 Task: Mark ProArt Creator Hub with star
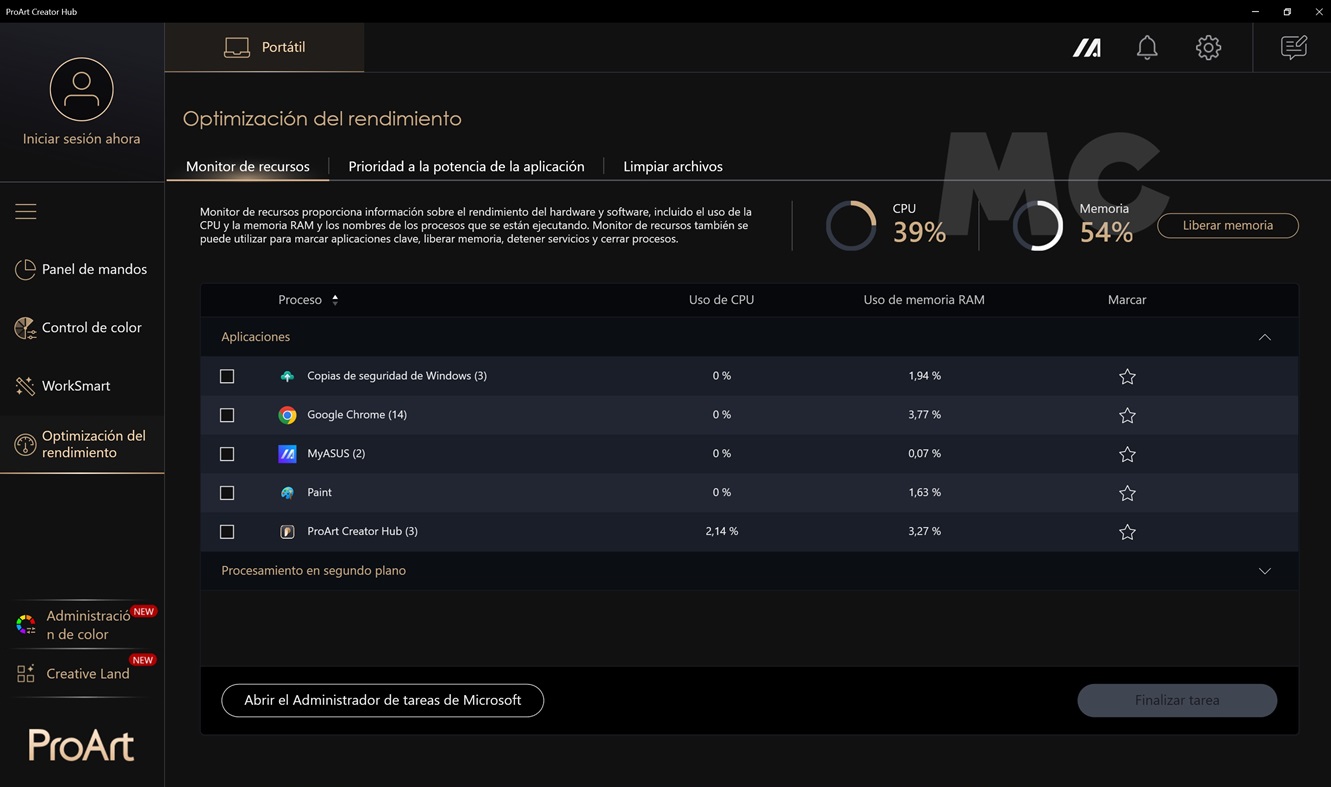[1127, 532]
